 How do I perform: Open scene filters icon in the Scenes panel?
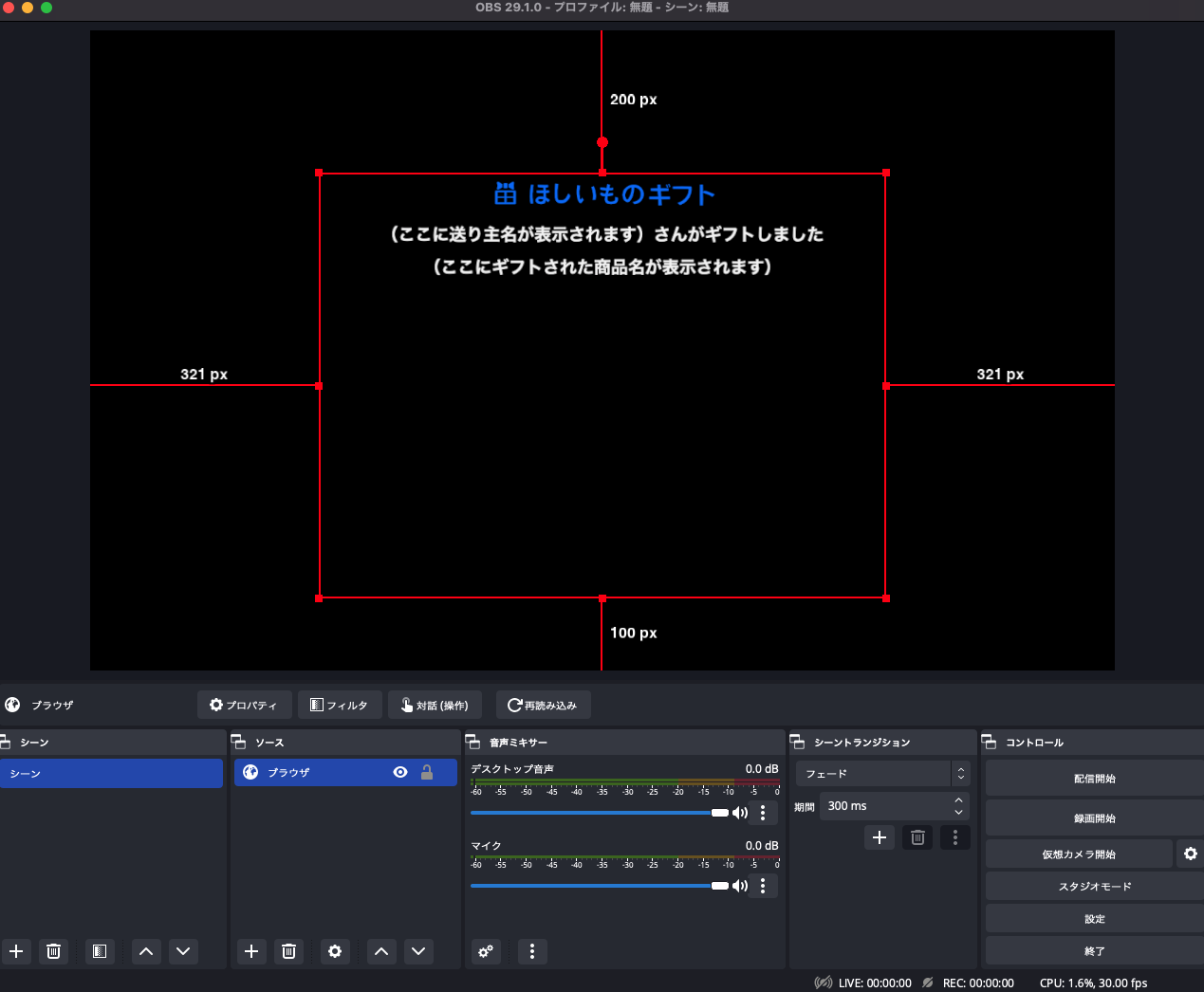pyautogui.click(x=100, y=951)
